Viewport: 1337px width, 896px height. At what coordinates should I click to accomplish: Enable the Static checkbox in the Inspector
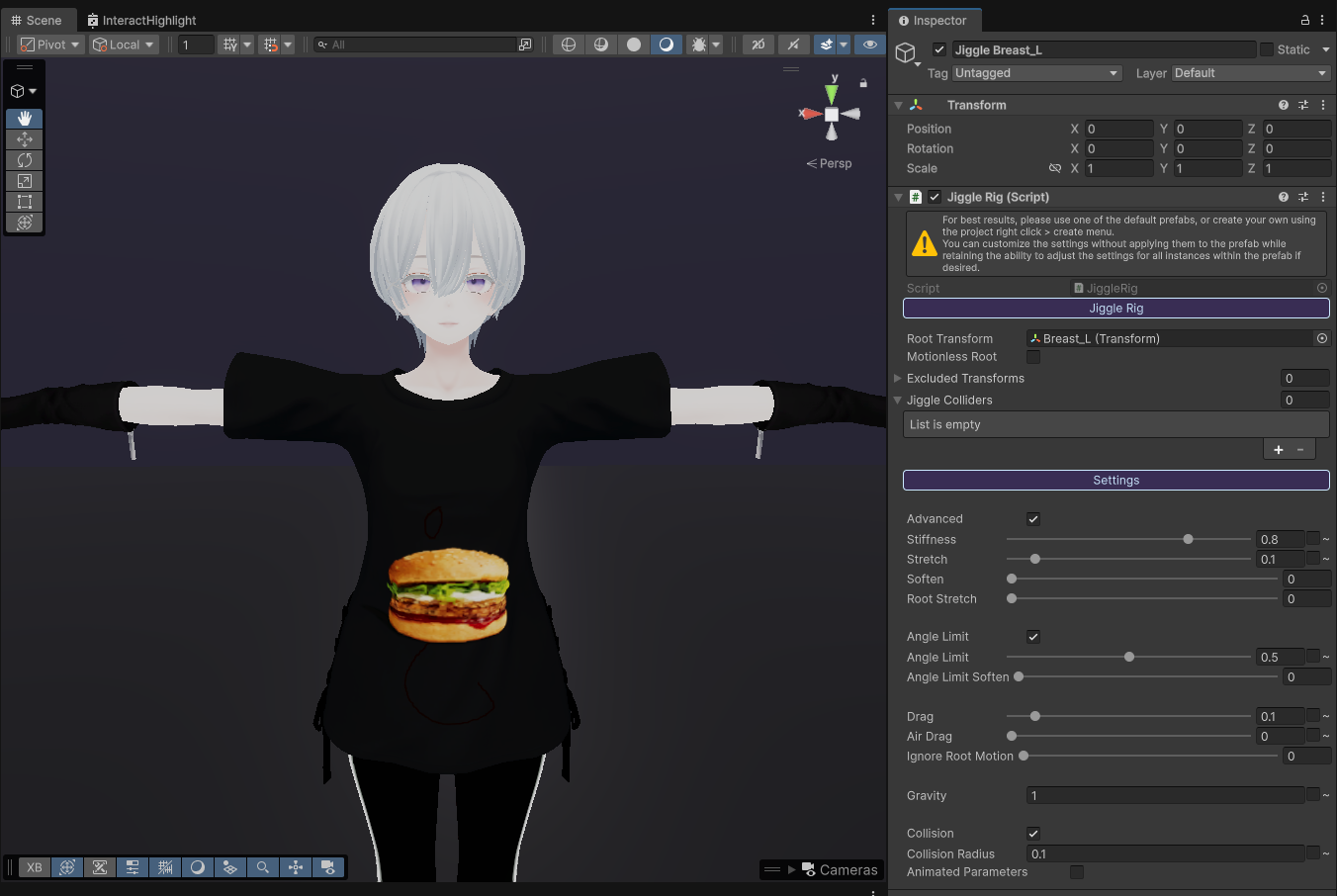click(x=1265, y=49)
